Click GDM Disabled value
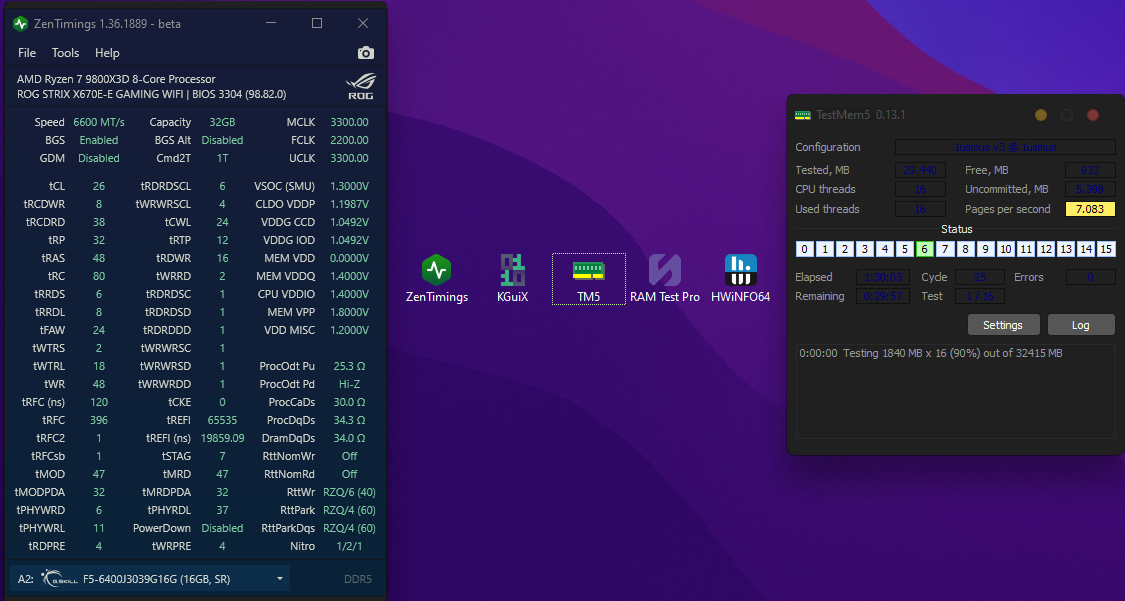Viewport: 1125px width, 601px height. pyautogui.click(x=99, y=158)
